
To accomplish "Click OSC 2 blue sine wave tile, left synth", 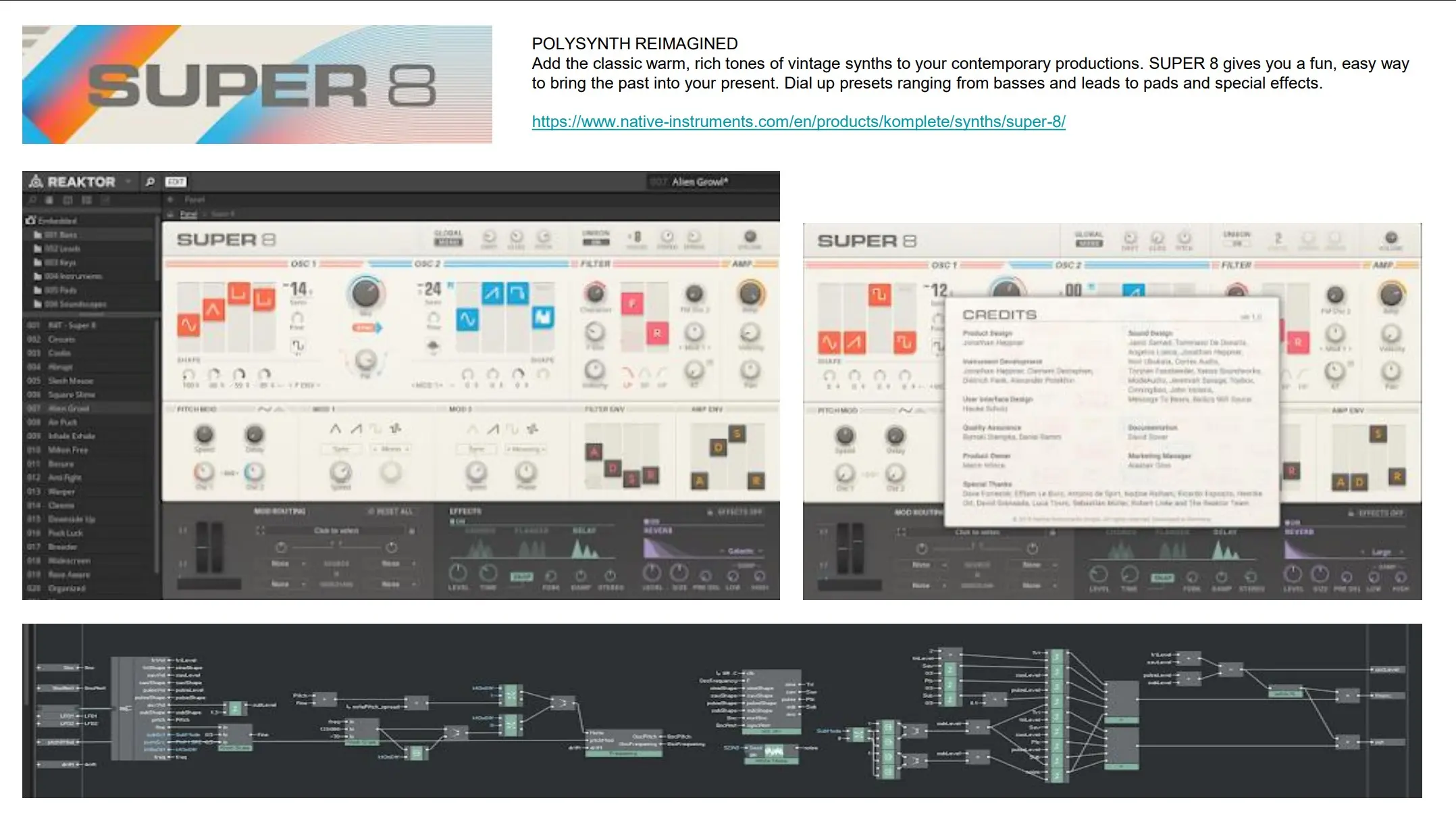I will point(467,319).
